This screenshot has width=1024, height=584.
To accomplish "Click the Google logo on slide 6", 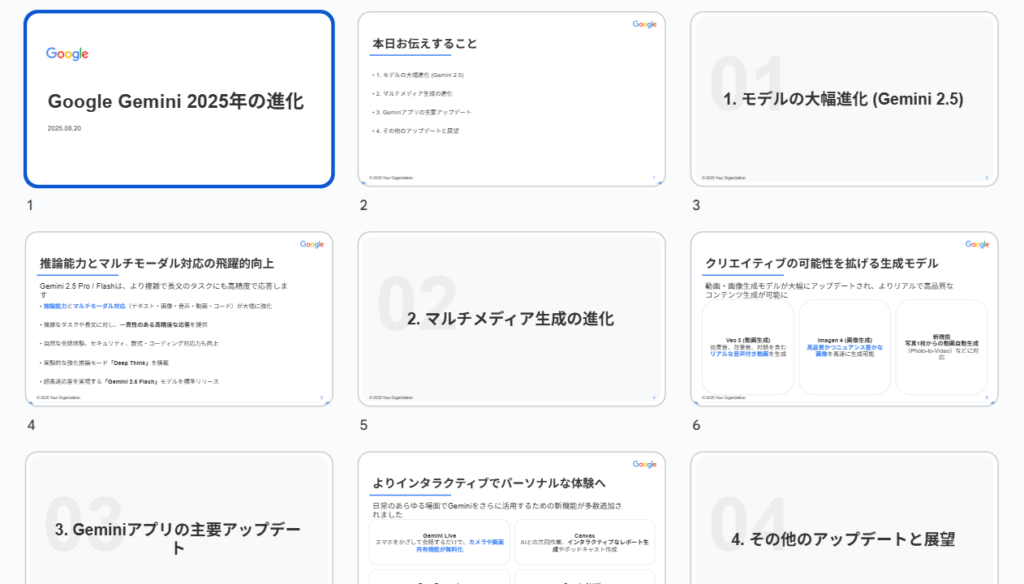I will 977,244.
